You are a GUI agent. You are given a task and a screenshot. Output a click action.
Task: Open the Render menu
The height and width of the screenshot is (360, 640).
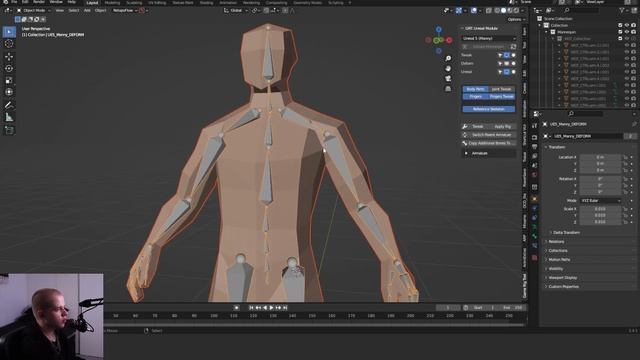click(x=39, y=2)
